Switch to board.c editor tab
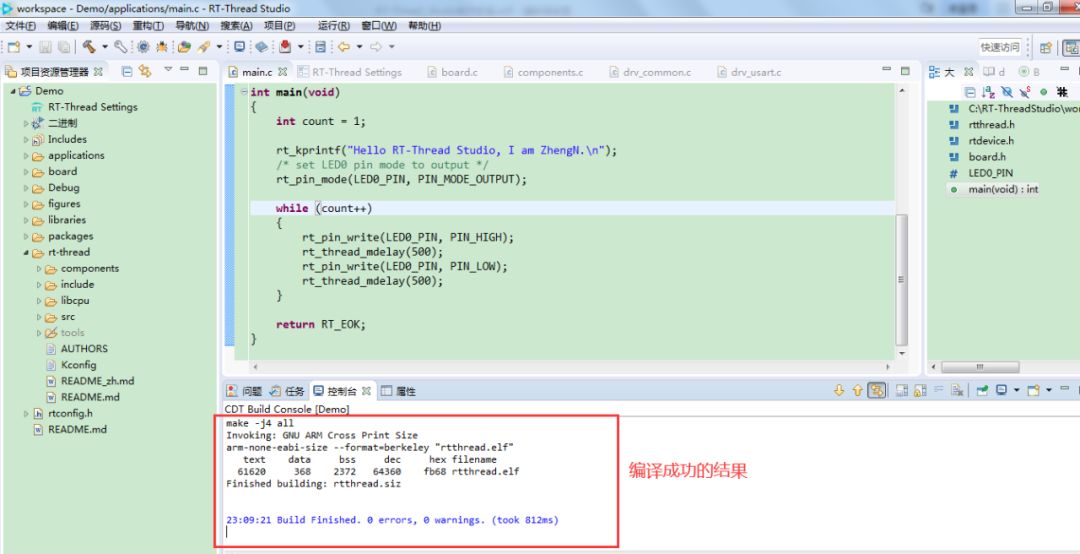Viewport: 1080px width, 554px height. pos(453,72)
